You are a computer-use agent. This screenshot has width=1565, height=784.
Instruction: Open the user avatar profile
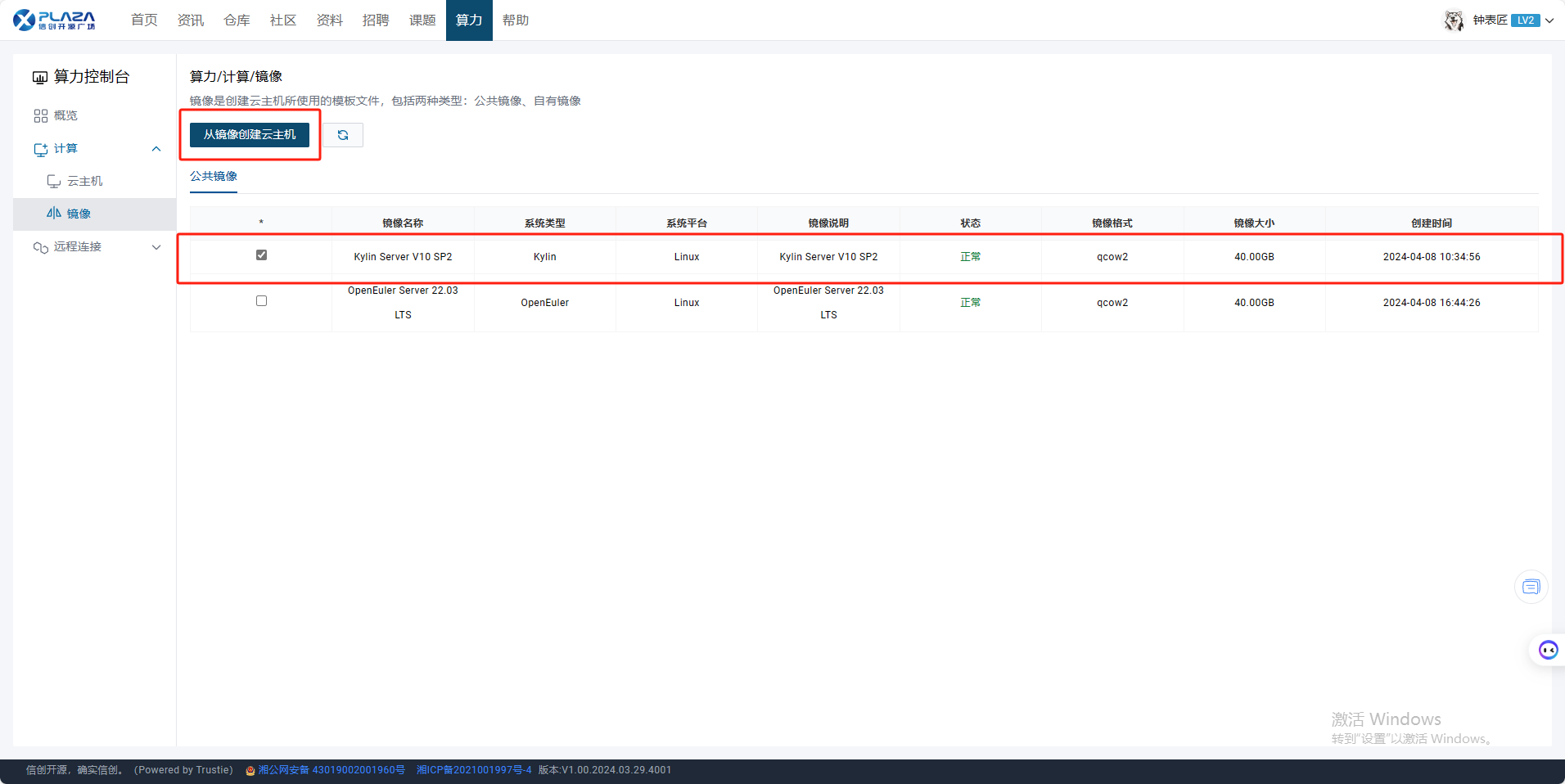(1454, 20)
